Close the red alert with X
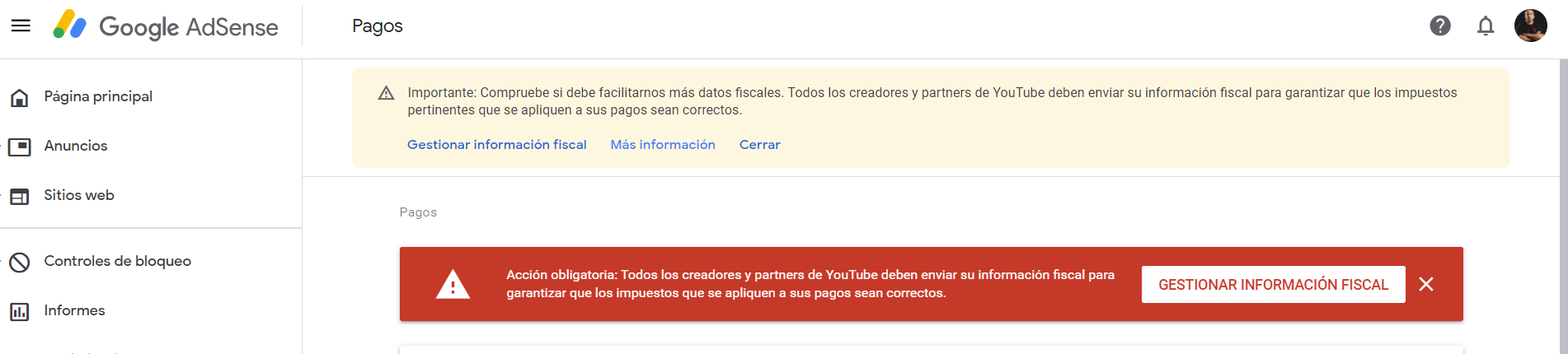 pos(1425,284)
